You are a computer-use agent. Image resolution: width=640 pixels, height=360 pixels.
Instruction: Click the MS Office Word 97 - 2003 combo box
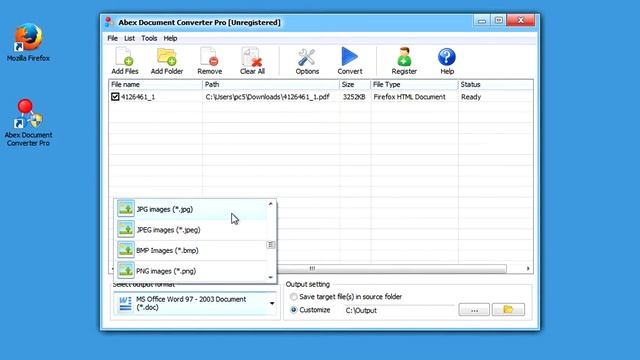tap(195, 303)
